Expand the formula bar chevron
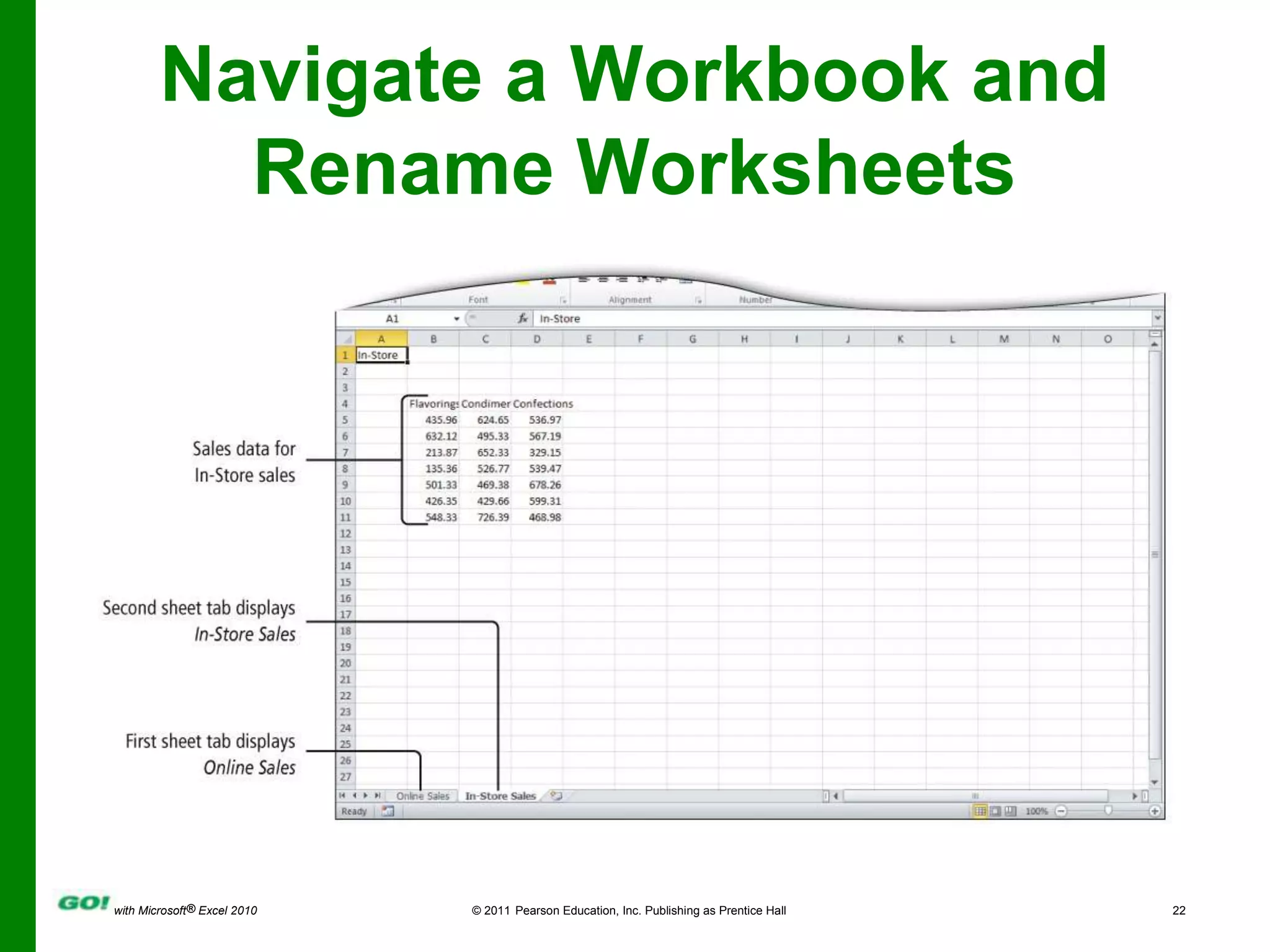This screenshot has height=952, width=1270. [x=1157, y=318]
